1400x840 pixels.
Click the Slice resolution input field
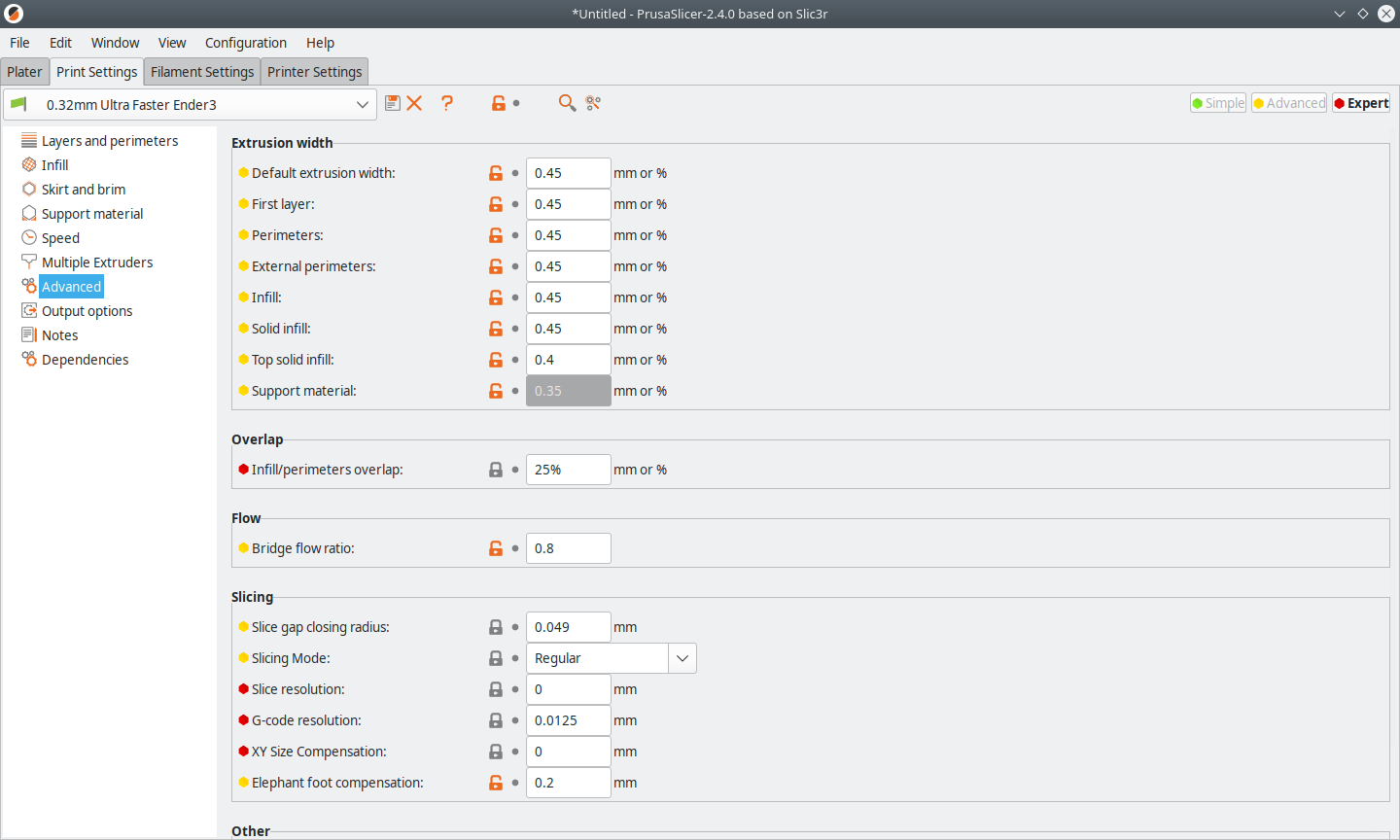click(569, 689)
